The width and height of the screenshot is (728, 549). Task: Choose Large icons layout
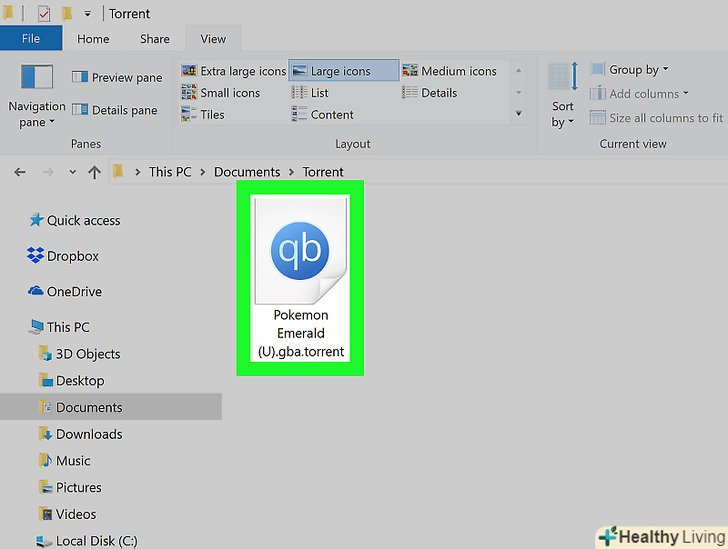pyautogui.click(x=344, y=71)
